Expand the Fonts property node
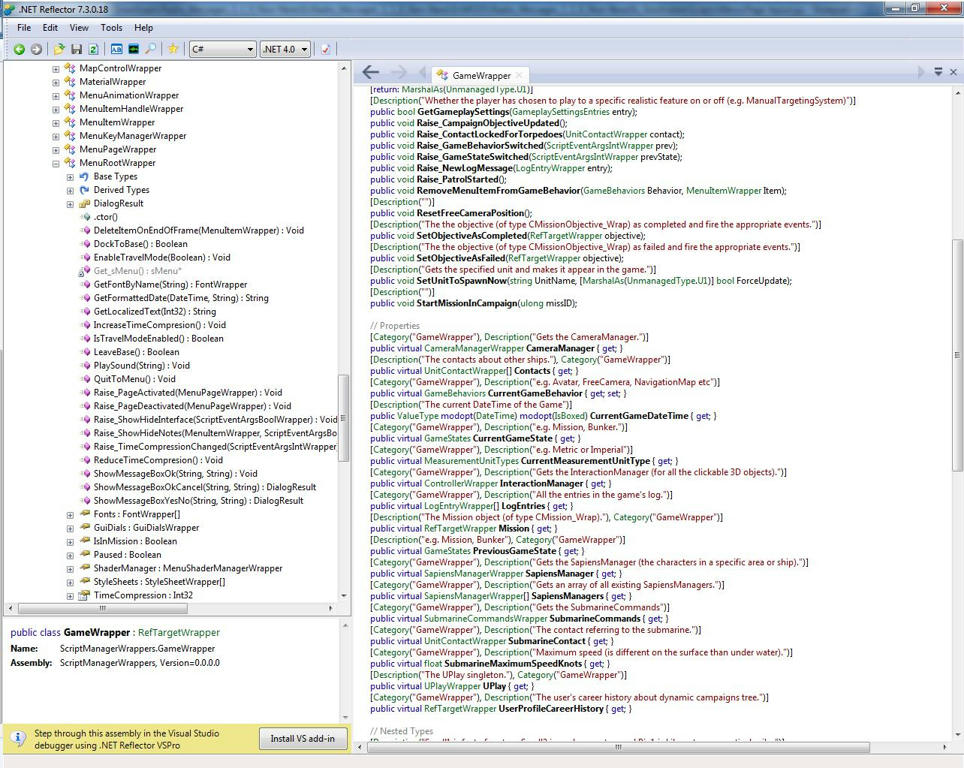 (70, 515)
